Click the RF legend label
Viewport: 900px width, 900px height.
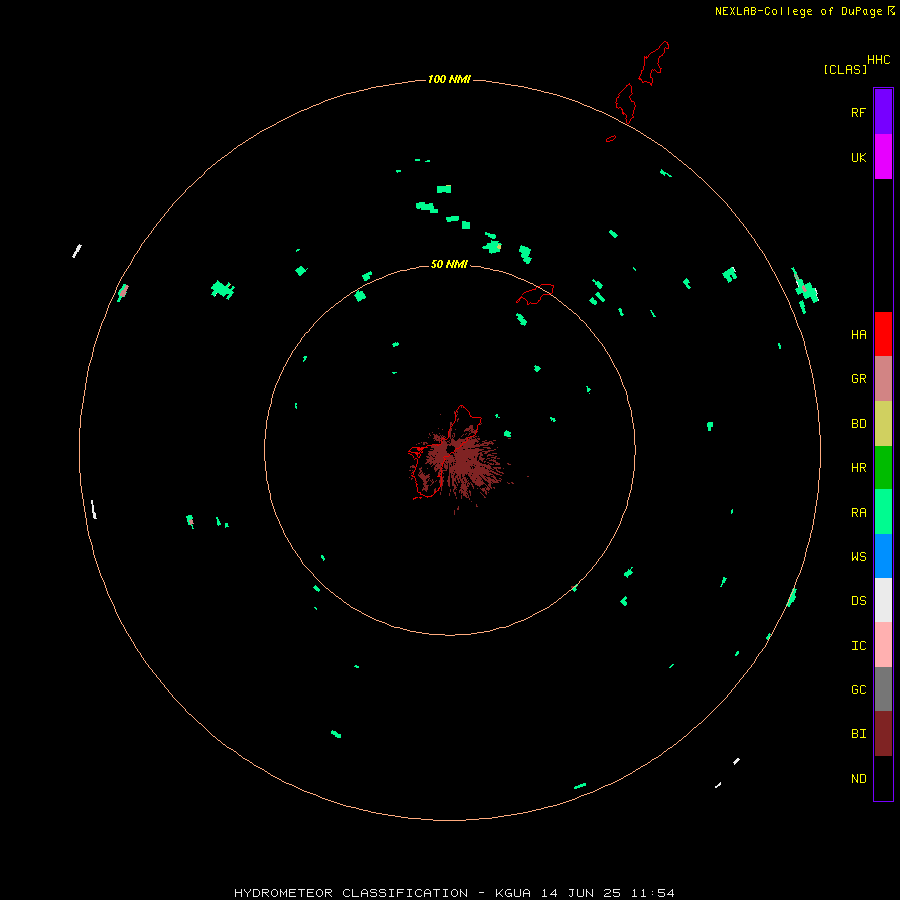pyautogui.click(x=858, y=112)
